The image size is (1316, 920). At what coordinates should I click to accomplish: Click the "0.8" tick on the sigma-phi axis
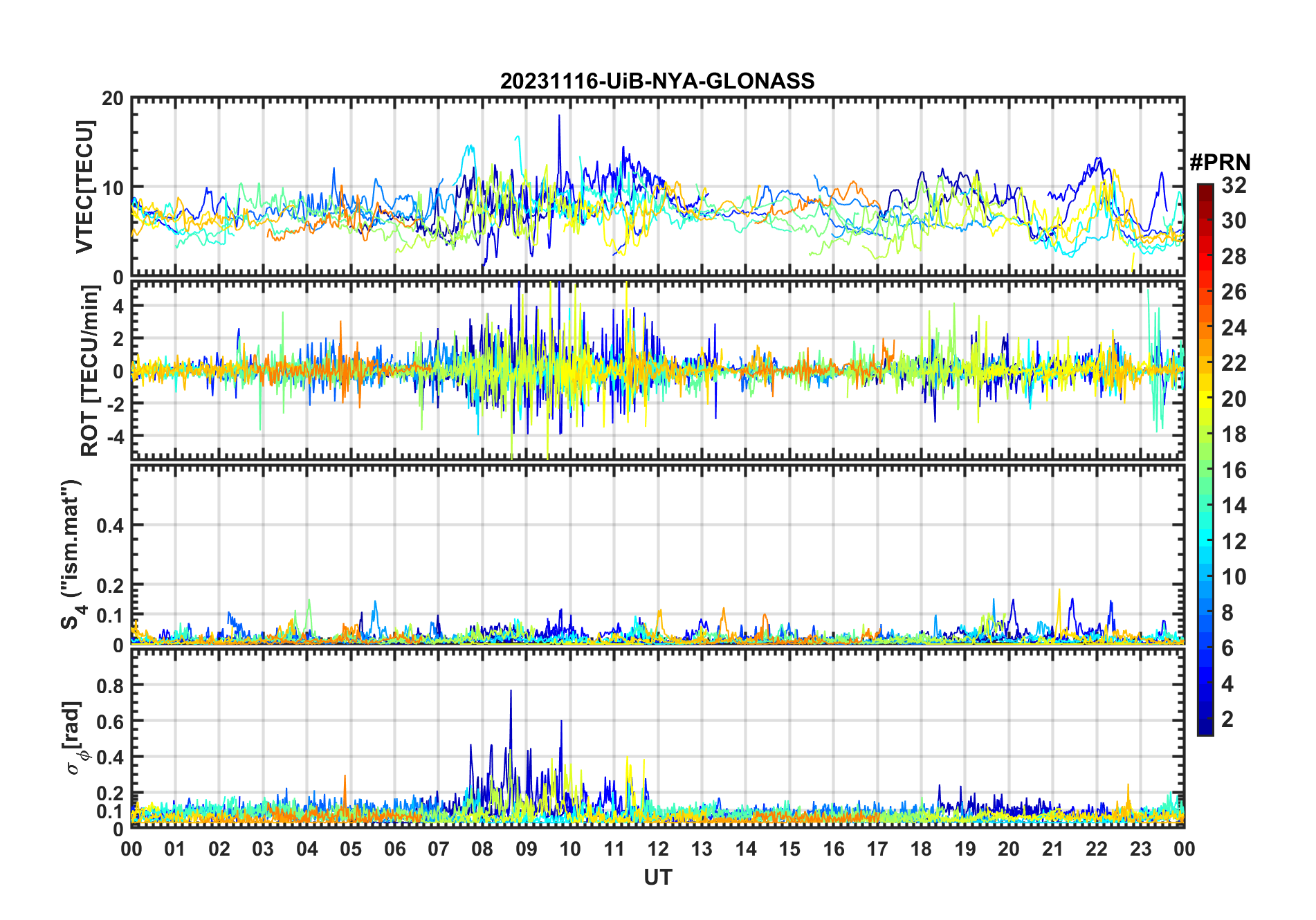[x=111, y=686]
